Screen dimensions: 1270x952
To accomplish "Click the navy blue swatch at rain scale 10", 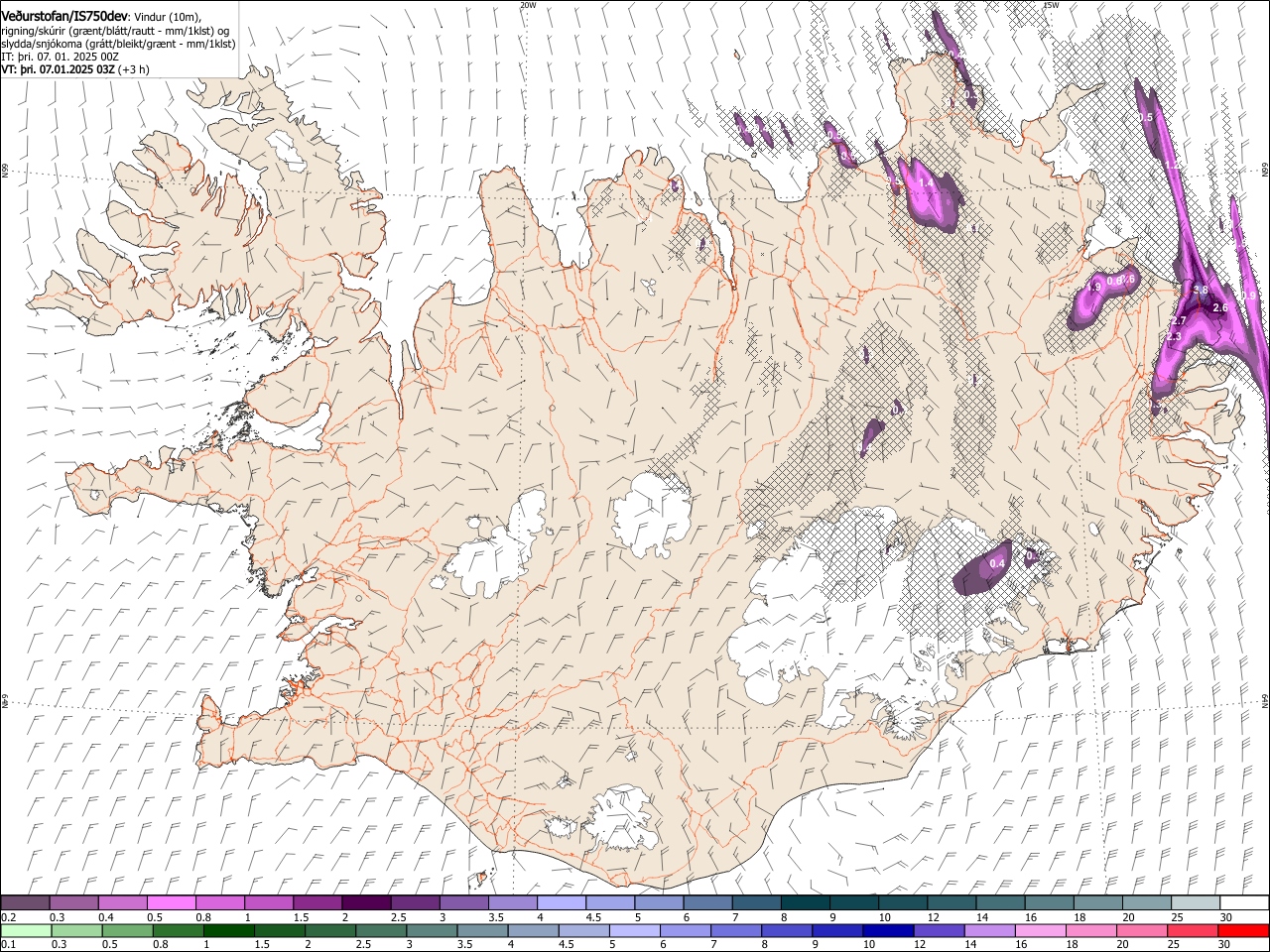I will [888, 930].
